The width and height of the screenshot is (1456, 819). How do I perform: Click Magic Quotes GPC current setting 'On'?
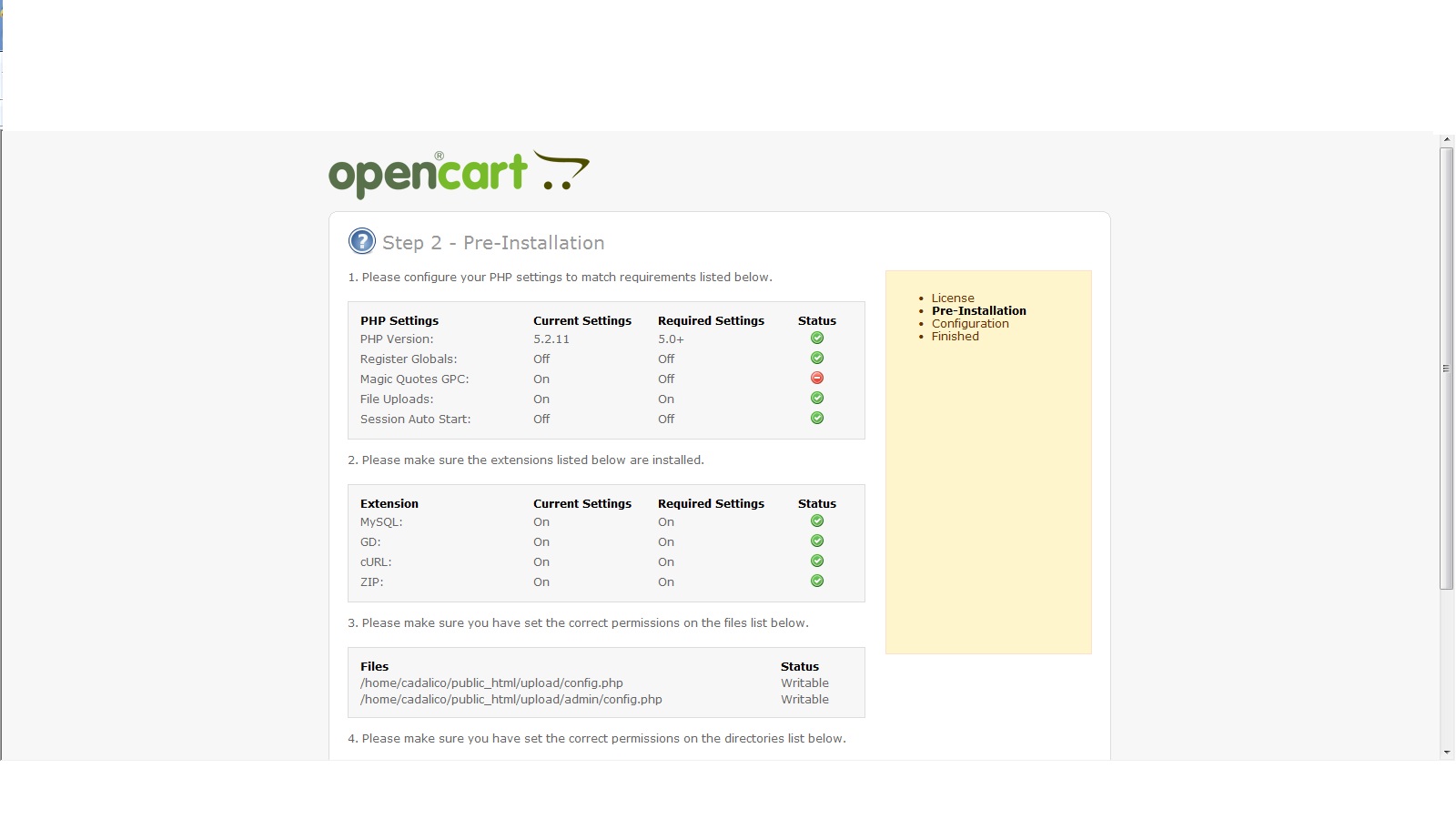541,379
